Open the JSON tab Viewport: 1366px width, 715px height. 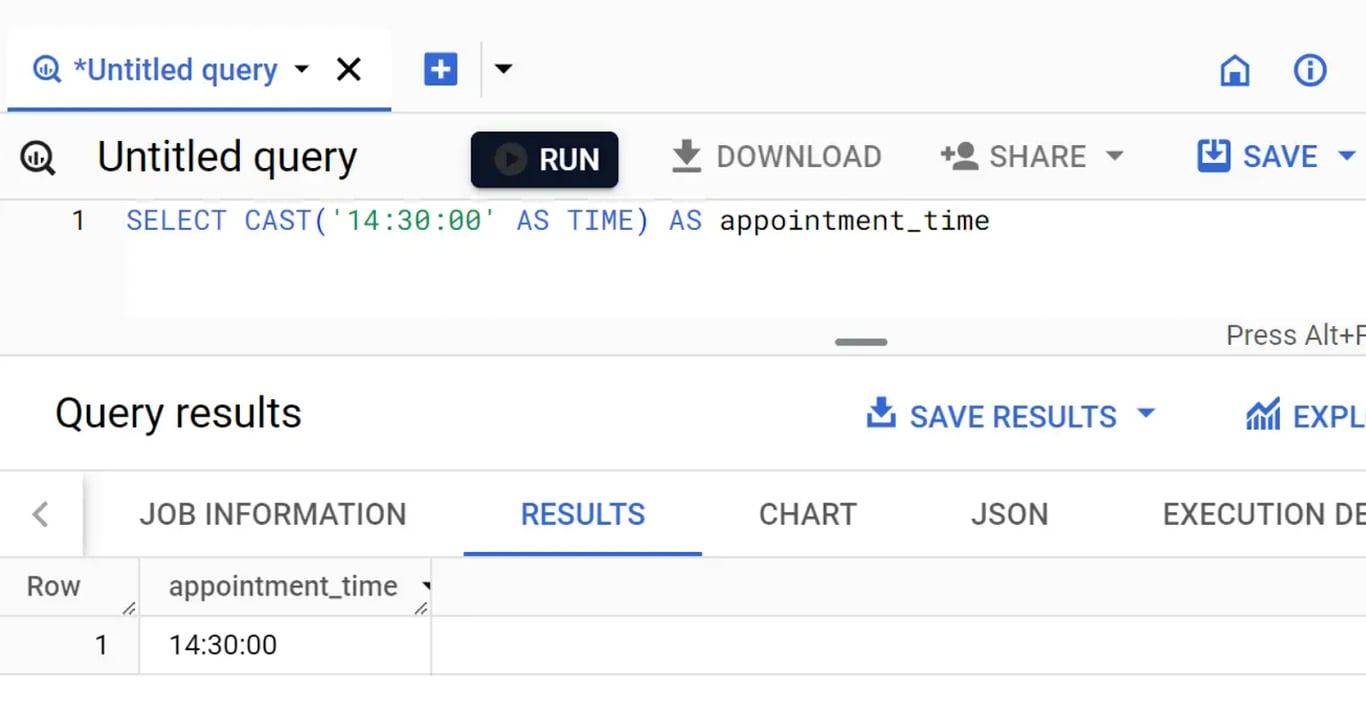tap(1010, 514)
